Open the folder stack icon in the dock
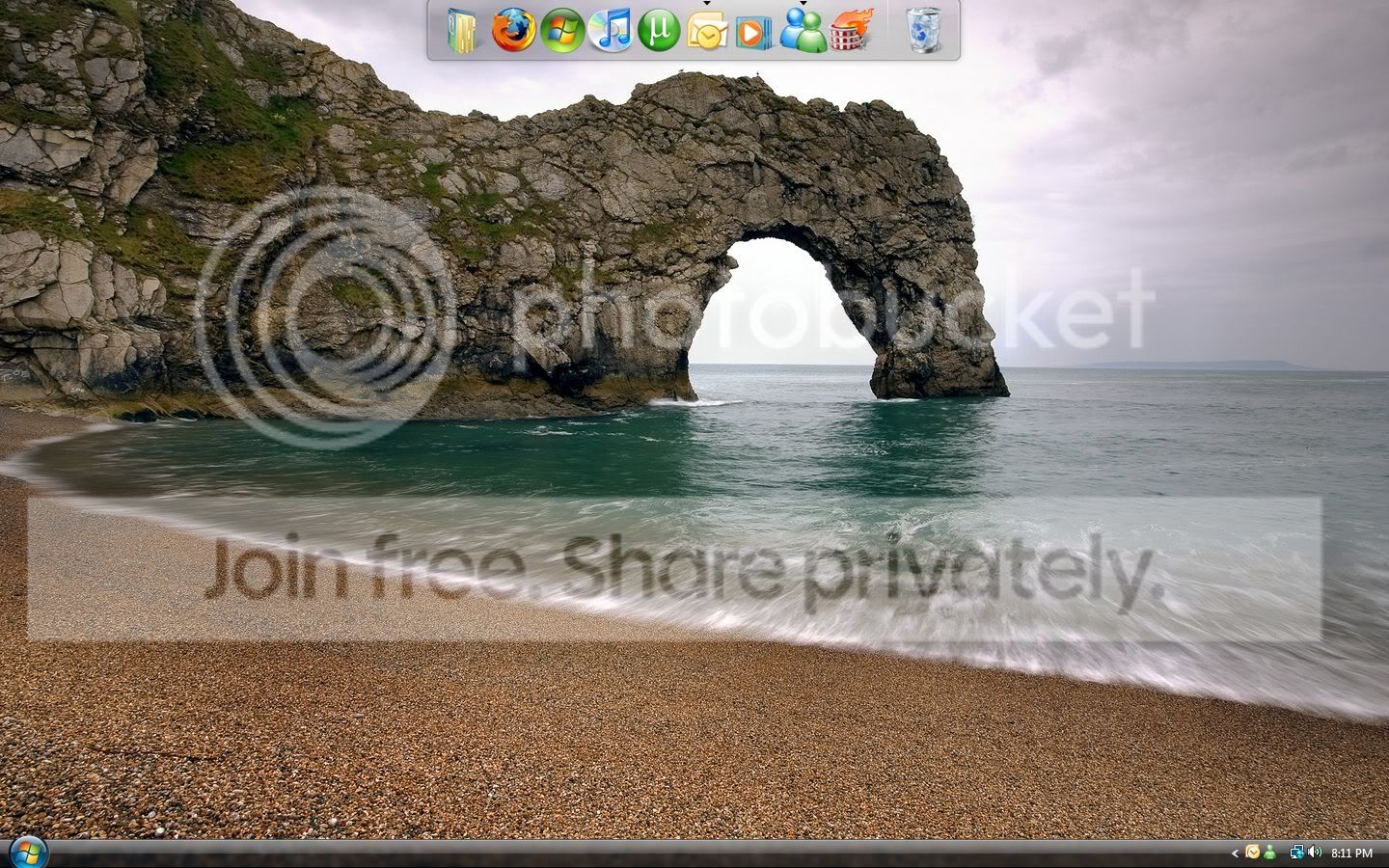The width and height of the screenshot is (1389, 868). [x=464, y=31]
